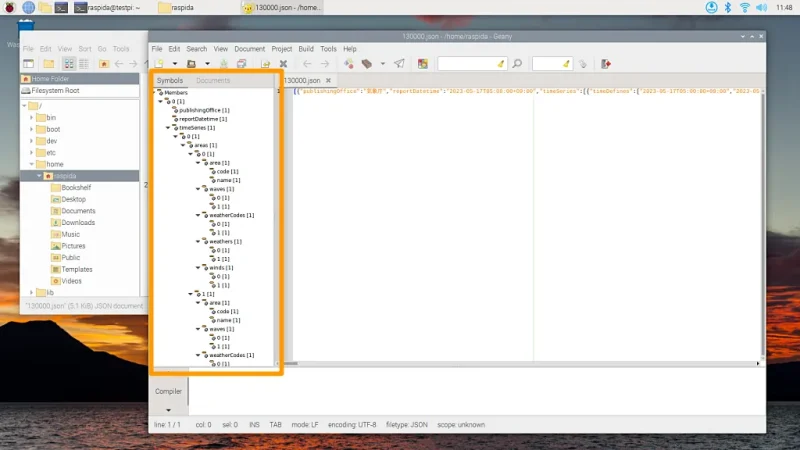The height and width of the screenshot is (450, 800).
Task: Close the 130000.json tab with its x
Action: tap(329, 81)
